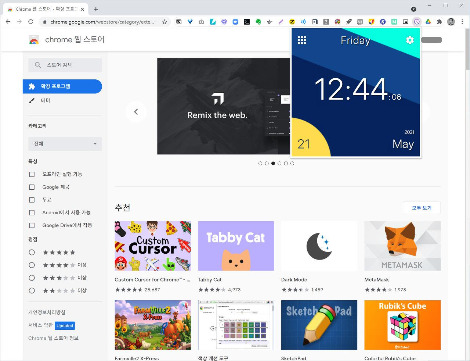470x361 pixels.
Task: Open the MetaMask extension card
Action: (402, 257)
